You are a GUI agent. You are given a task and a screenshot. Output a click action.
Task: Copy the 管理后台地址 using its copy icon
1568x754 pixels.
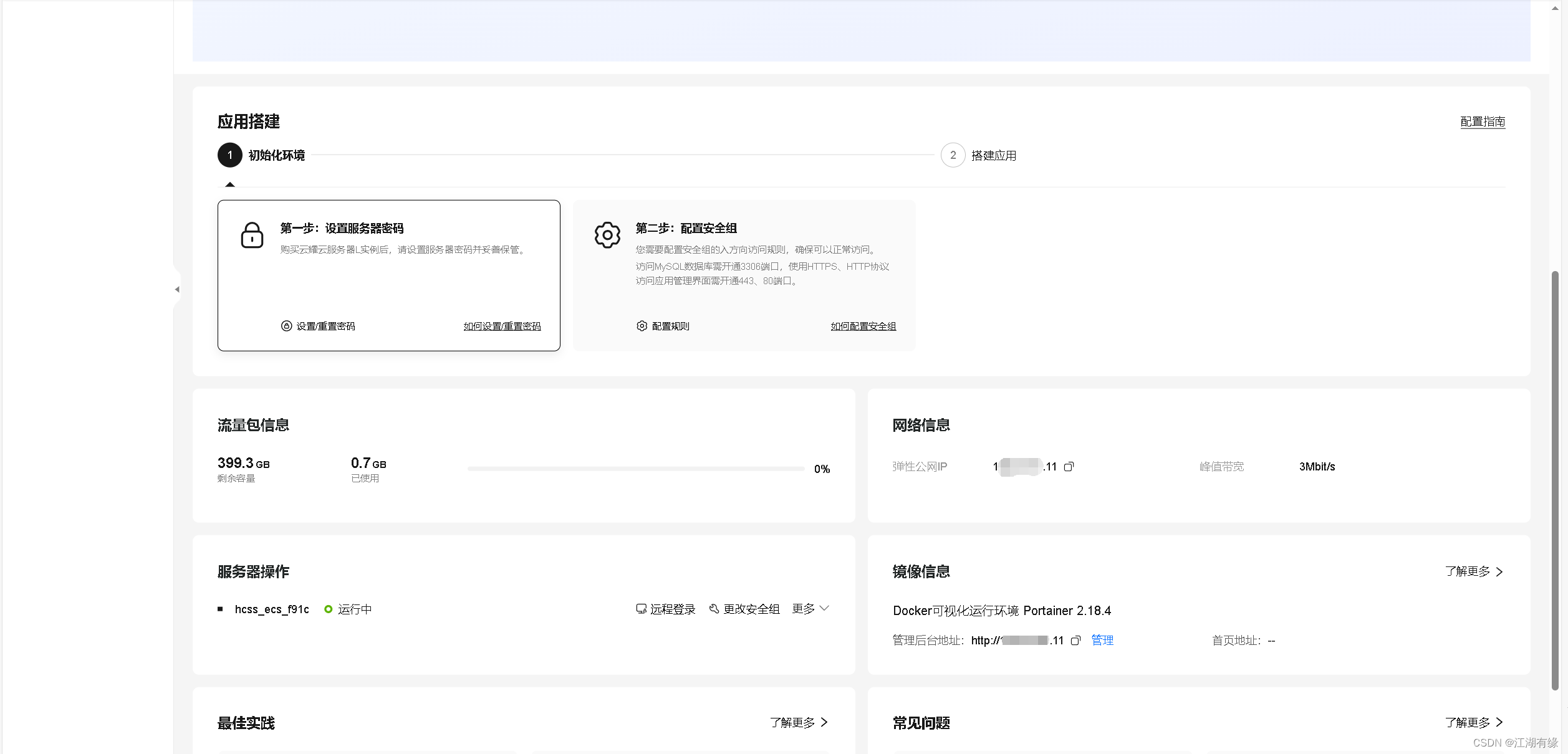[1075, 640]
